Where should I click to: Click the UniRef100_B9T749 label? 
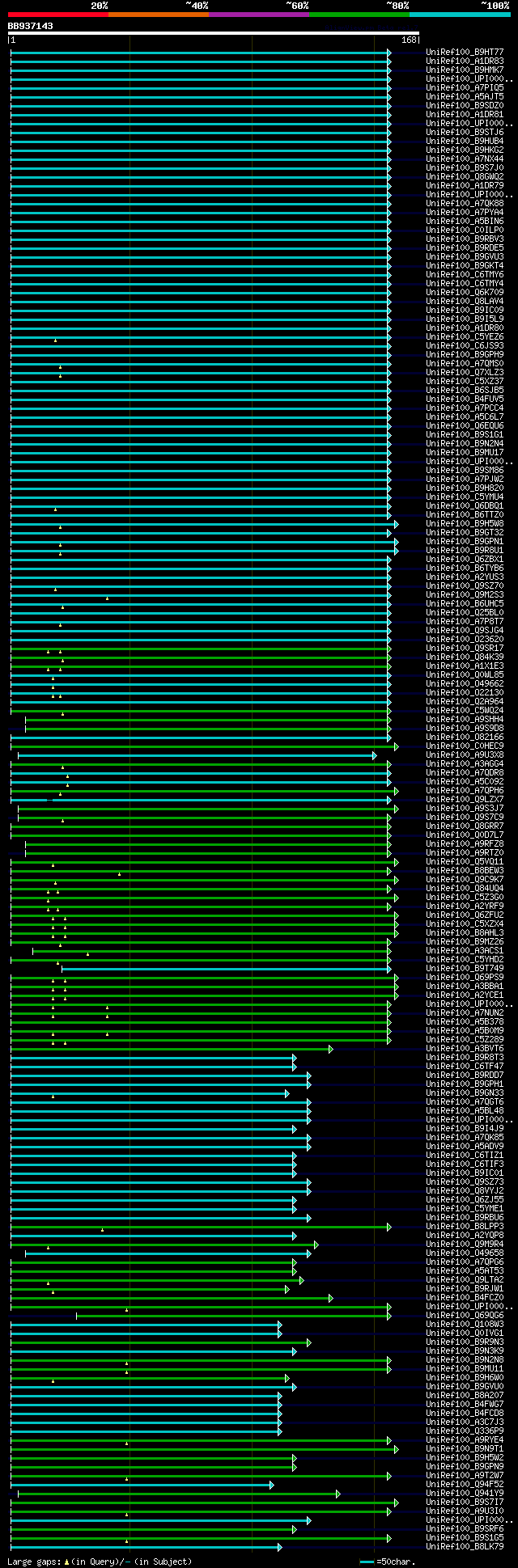click(465, 969)
